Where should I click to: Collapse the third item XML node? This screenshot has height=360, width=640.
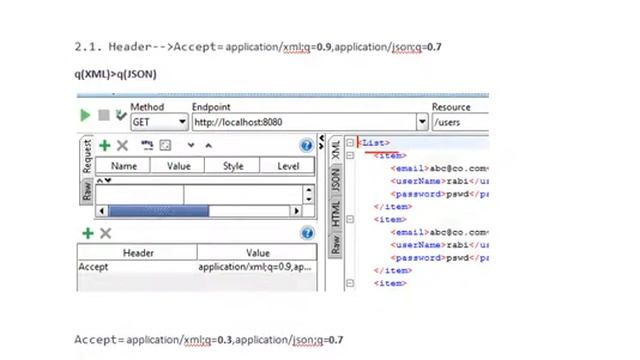click(x=350, y=283)
